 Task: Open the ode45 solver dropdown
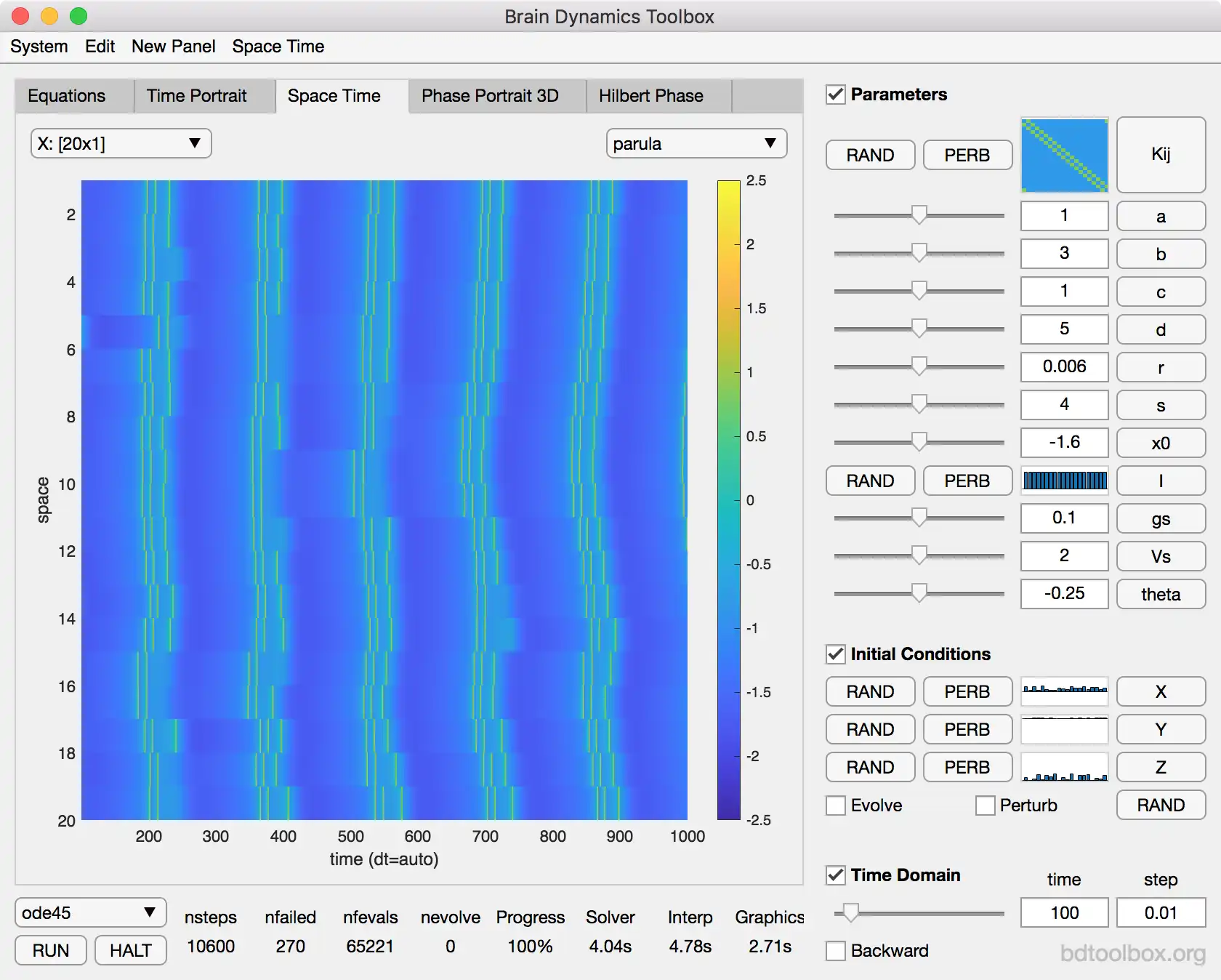coord(90,912)
